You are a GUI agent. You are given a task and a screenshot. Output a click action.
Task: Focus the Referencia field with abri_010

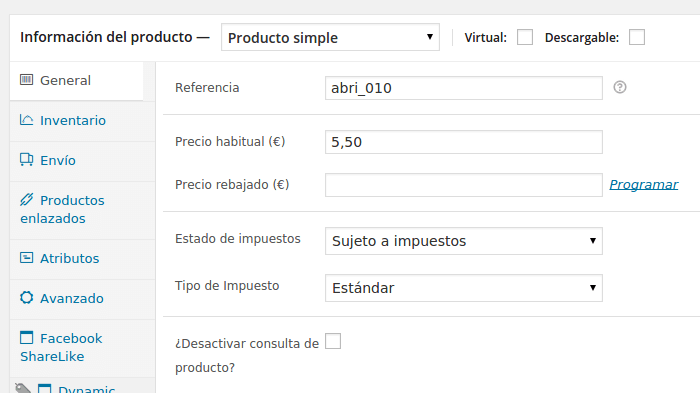[464, 88]
